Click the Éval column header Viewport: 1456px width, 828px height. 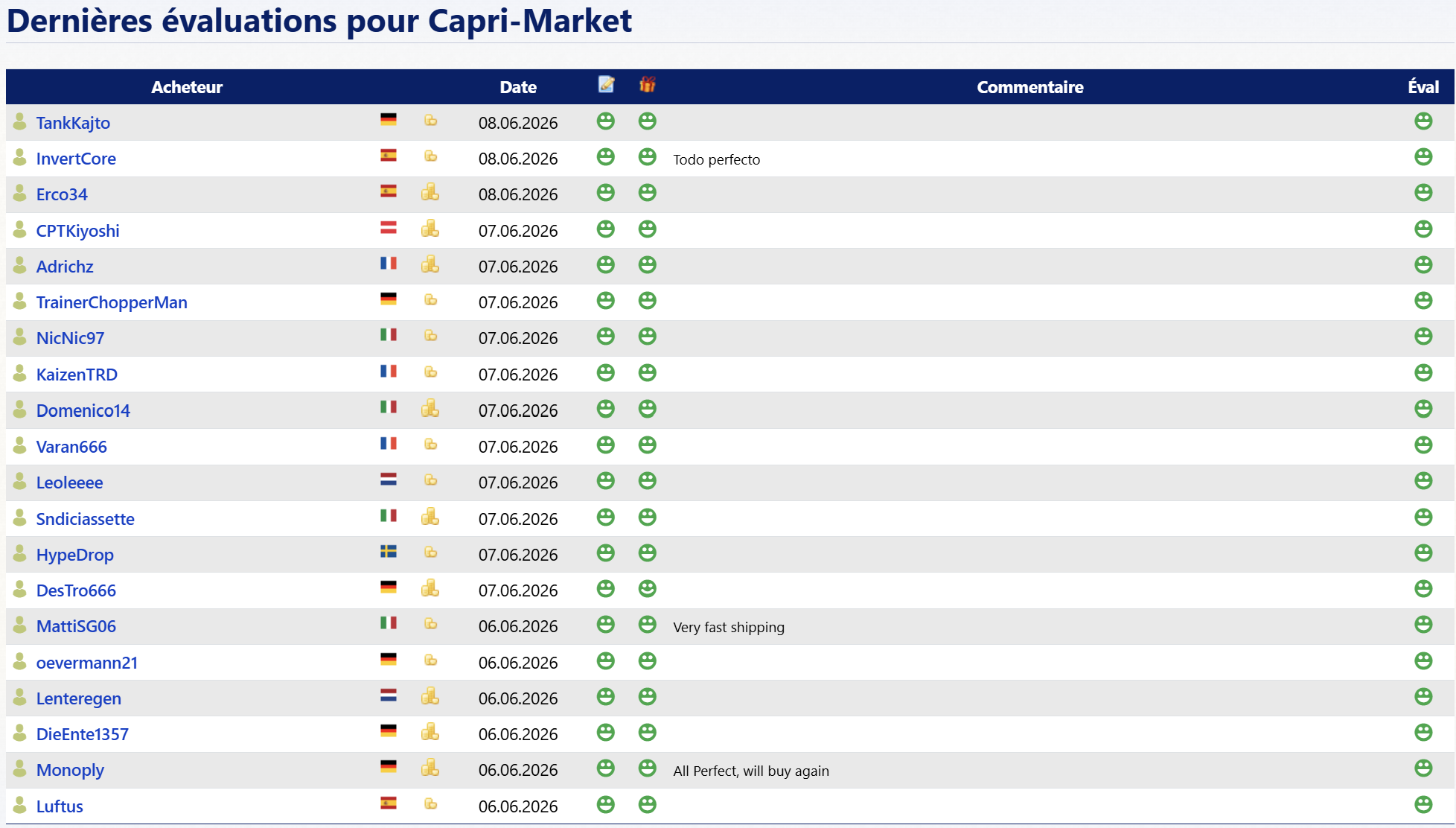coord(1423,87)
